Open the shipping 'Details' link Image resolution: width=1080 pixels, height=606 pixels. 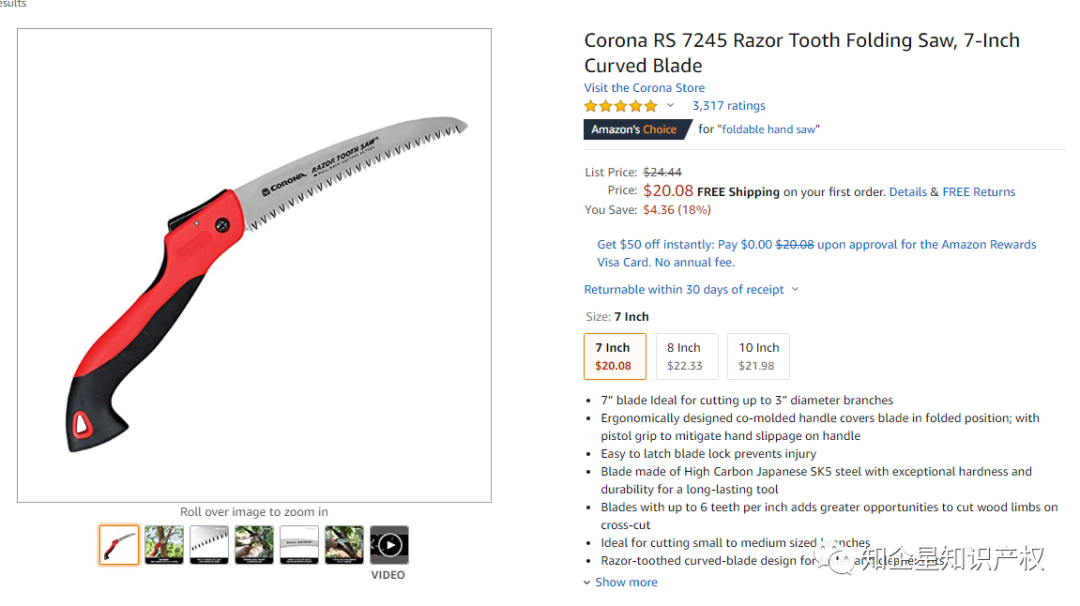pyautogui.click(x=907, y=192)
